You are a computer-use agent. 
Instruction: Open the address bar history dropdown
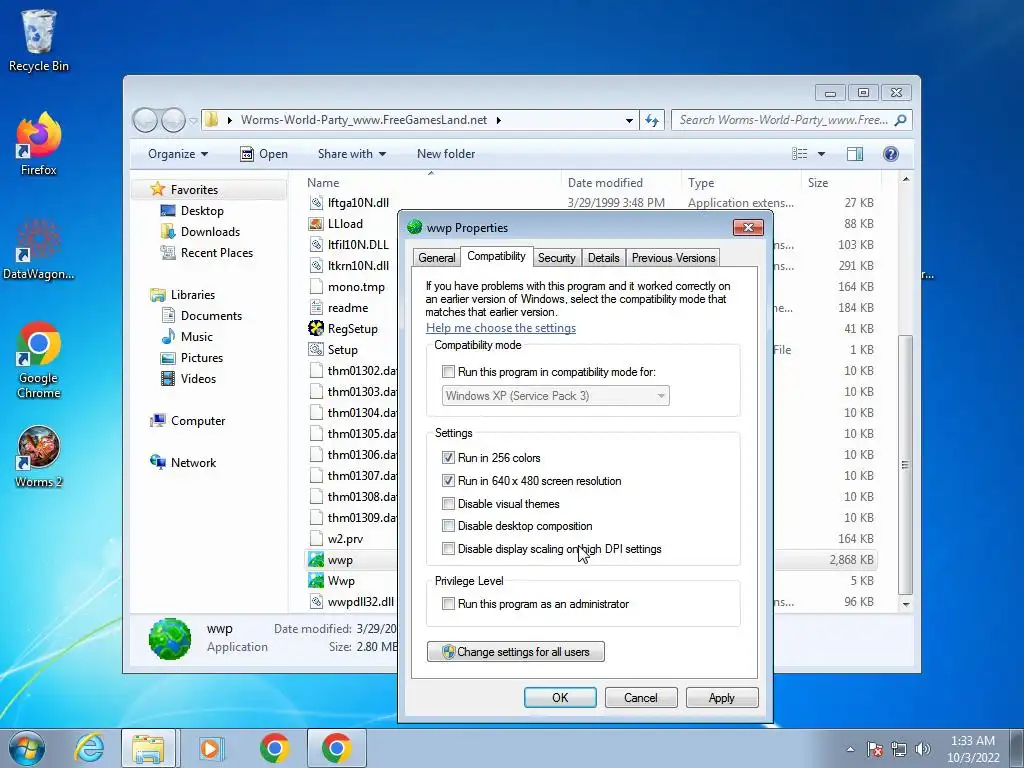click(629, 120)
